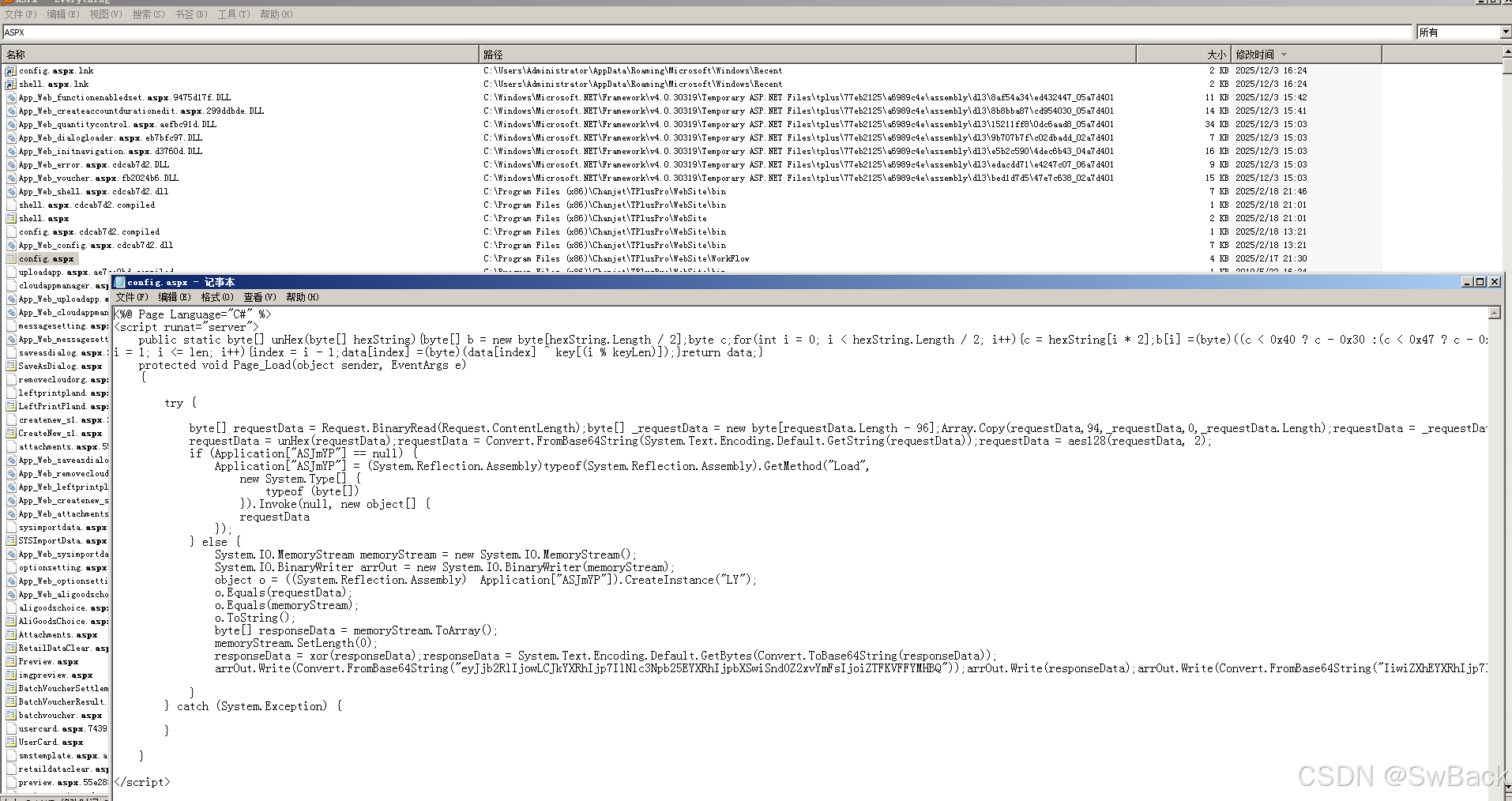Sort results by 路径 column header
The height and width of the screenshot is (801, 1512).
point(807,55)
